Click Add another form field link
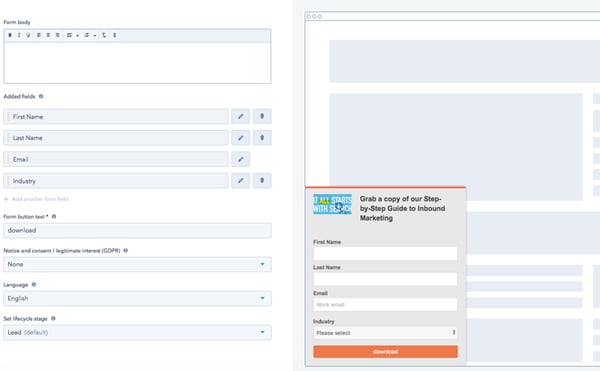Viewport: 600px width, 371px height. (x=36, y=199)
